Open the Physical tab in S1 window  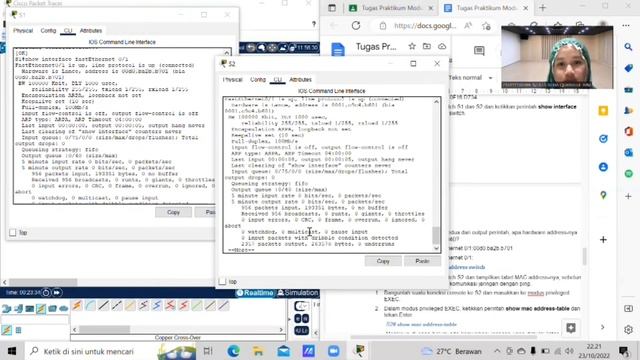point(23,31)
